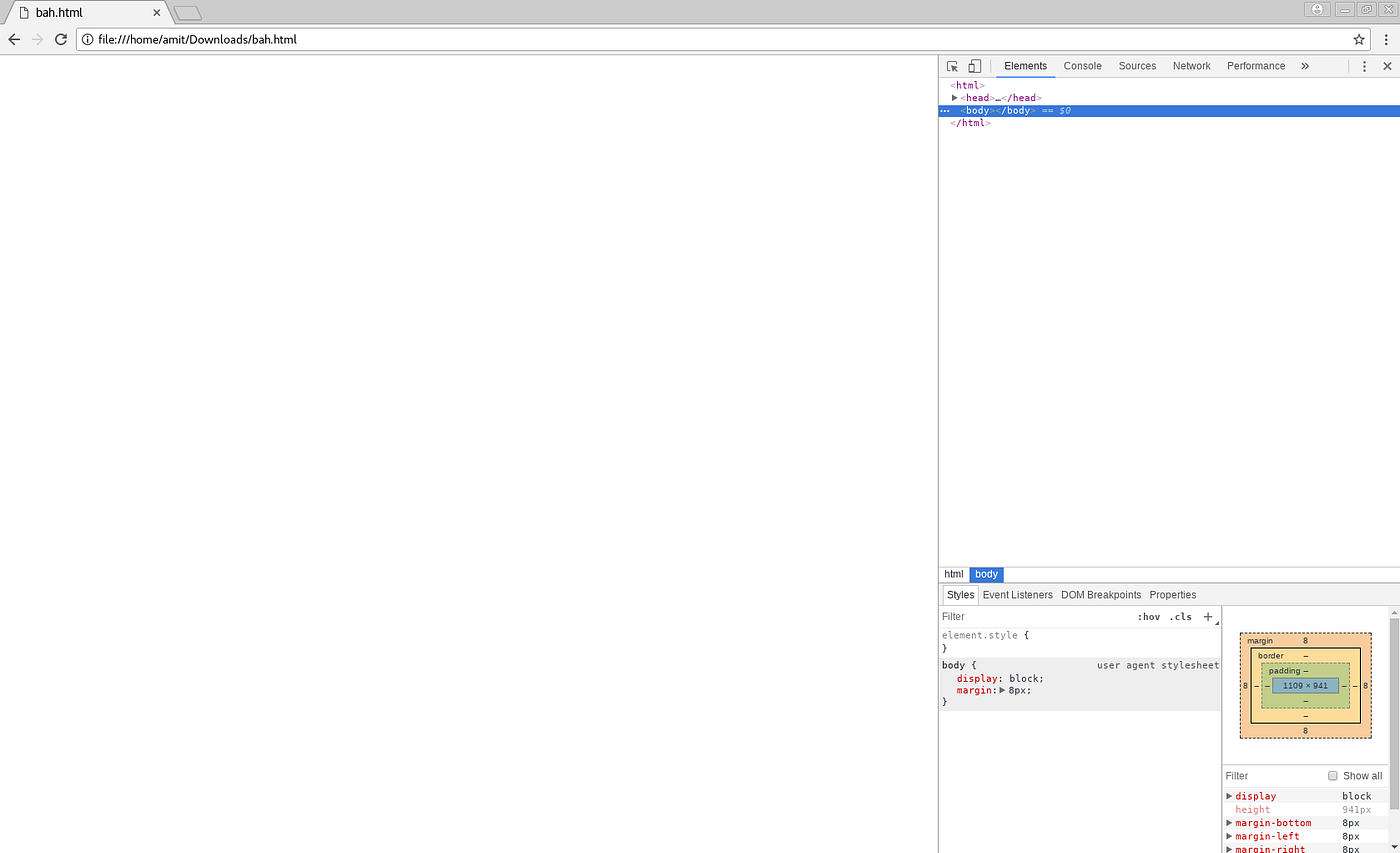Viewport: 1400px width, 853px height.
Task: Switch to the Console panel
Action: [x=1082, y=66]
